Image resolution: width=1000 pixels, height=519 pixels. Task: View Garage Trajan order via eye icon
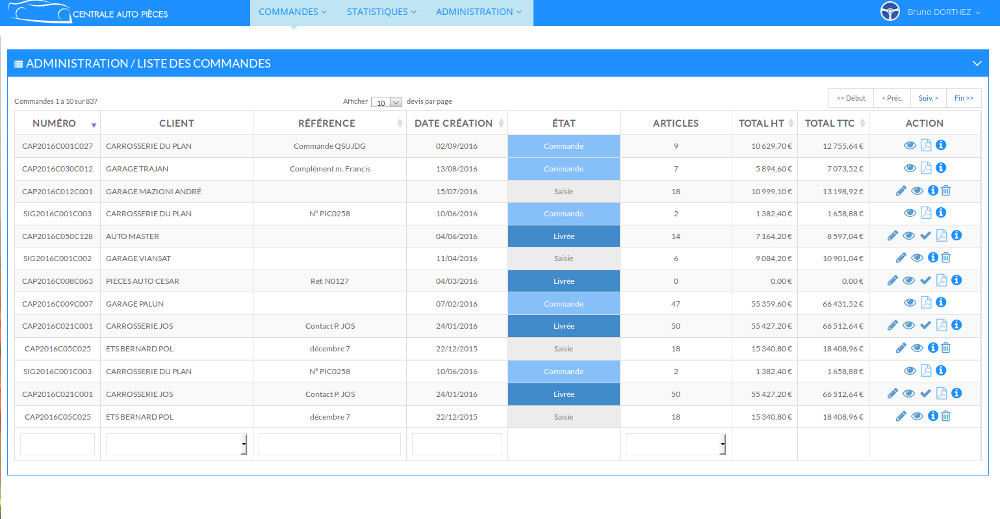[x=910, y=168]
